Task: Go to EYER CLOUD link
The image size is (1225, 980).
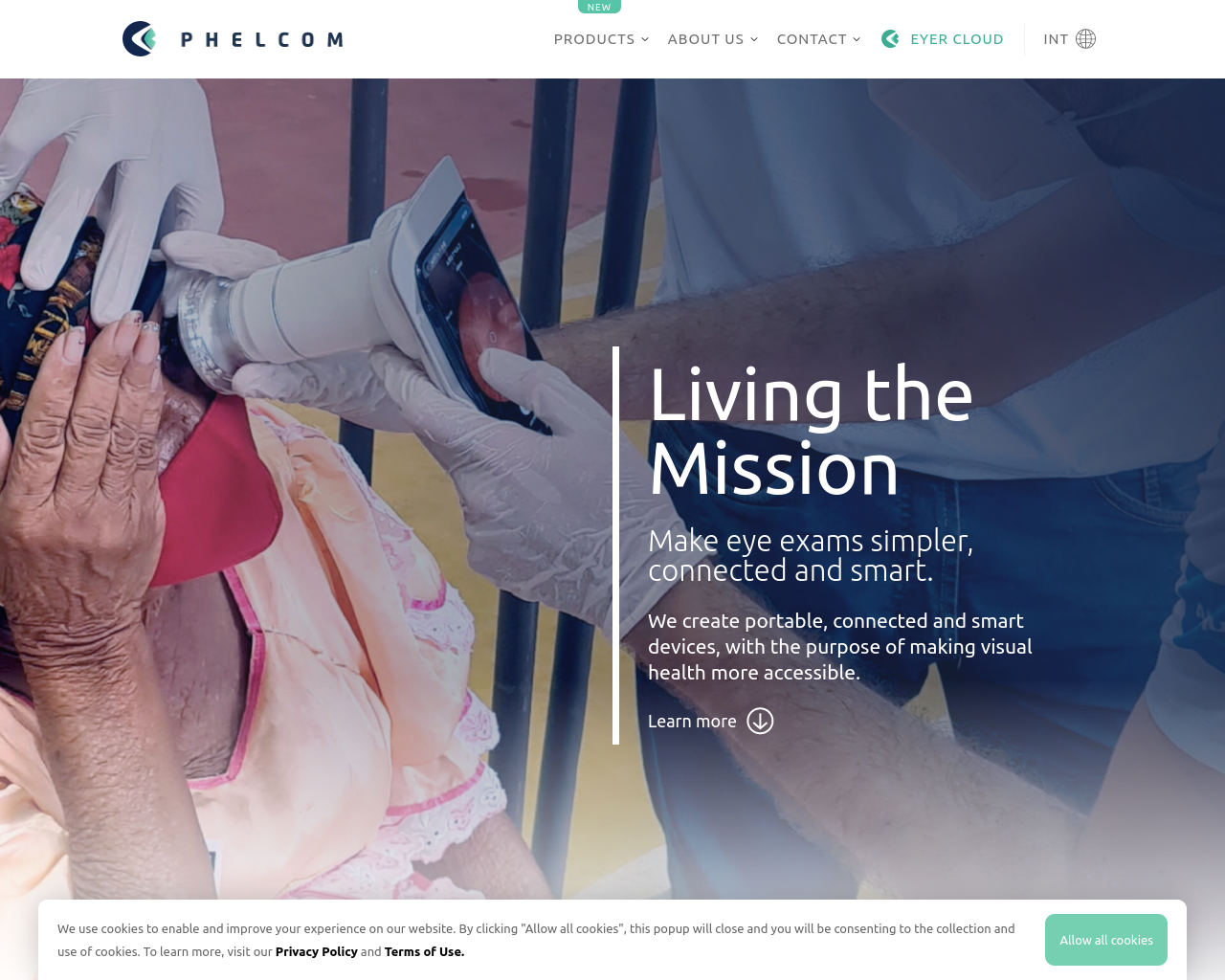Action: [x=957, y=39]
